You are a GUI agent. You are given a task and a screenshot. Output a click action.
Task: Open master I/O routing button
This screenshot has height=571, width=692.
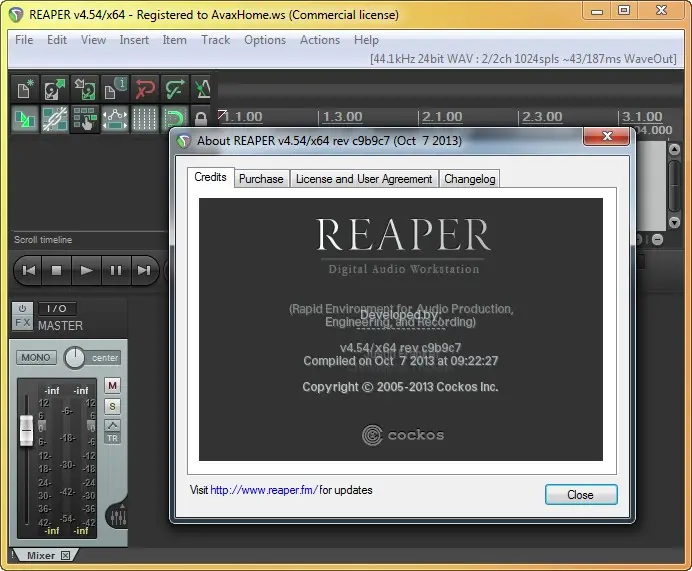[57, 308]
